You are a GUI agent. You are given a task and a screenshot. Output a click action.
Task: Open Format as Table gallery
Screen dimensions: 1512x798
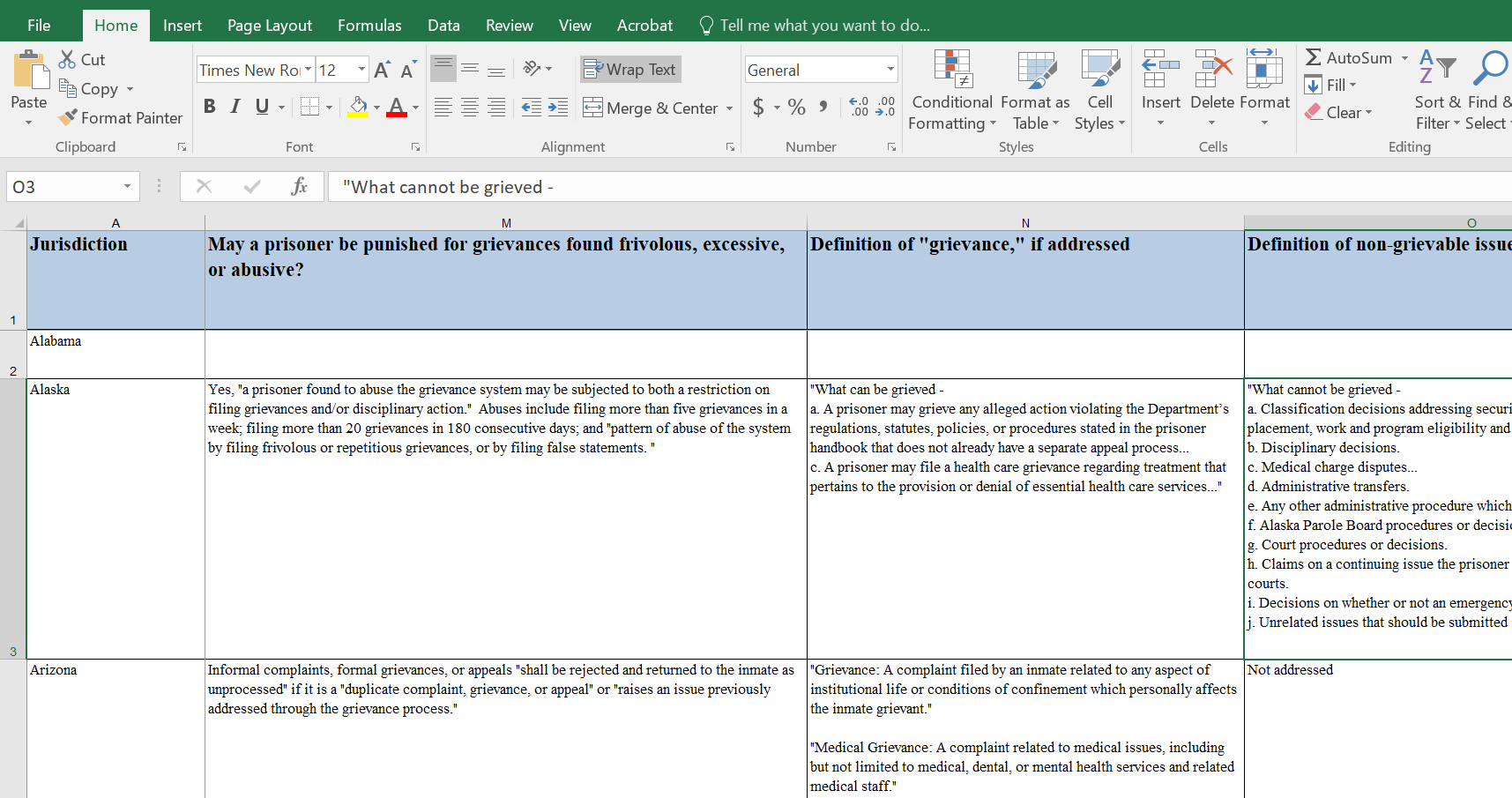point(1036,91)
